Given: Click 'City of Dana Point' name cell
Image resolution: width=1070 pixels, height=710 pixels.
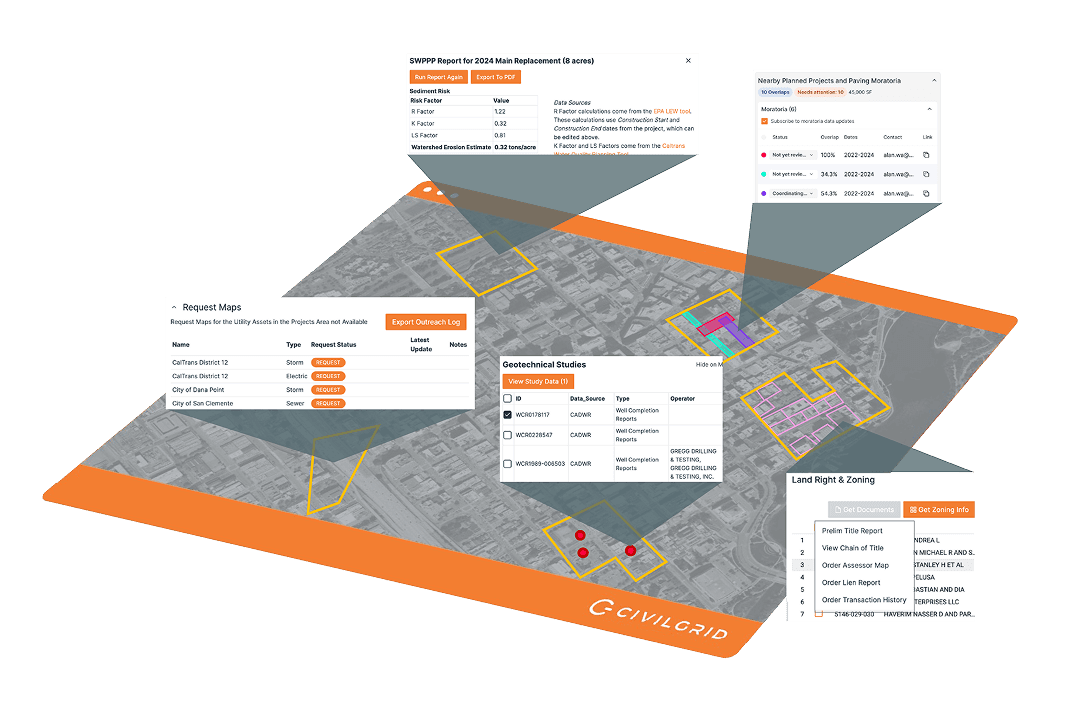Looking at the screenshot, I should coord(198,390).
